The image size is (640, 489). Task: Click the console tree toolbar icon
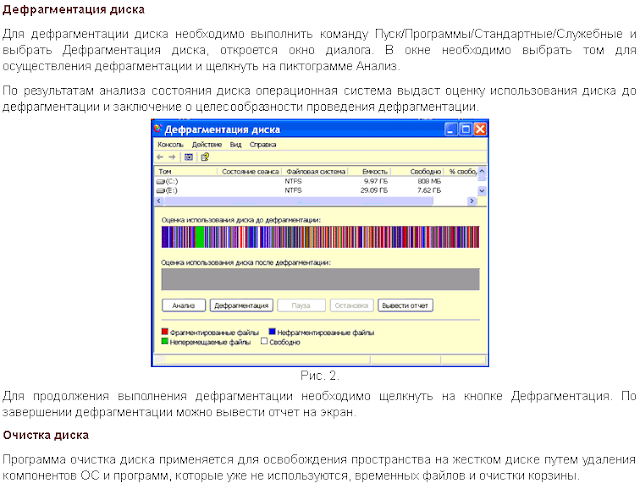tap(189, 157)
